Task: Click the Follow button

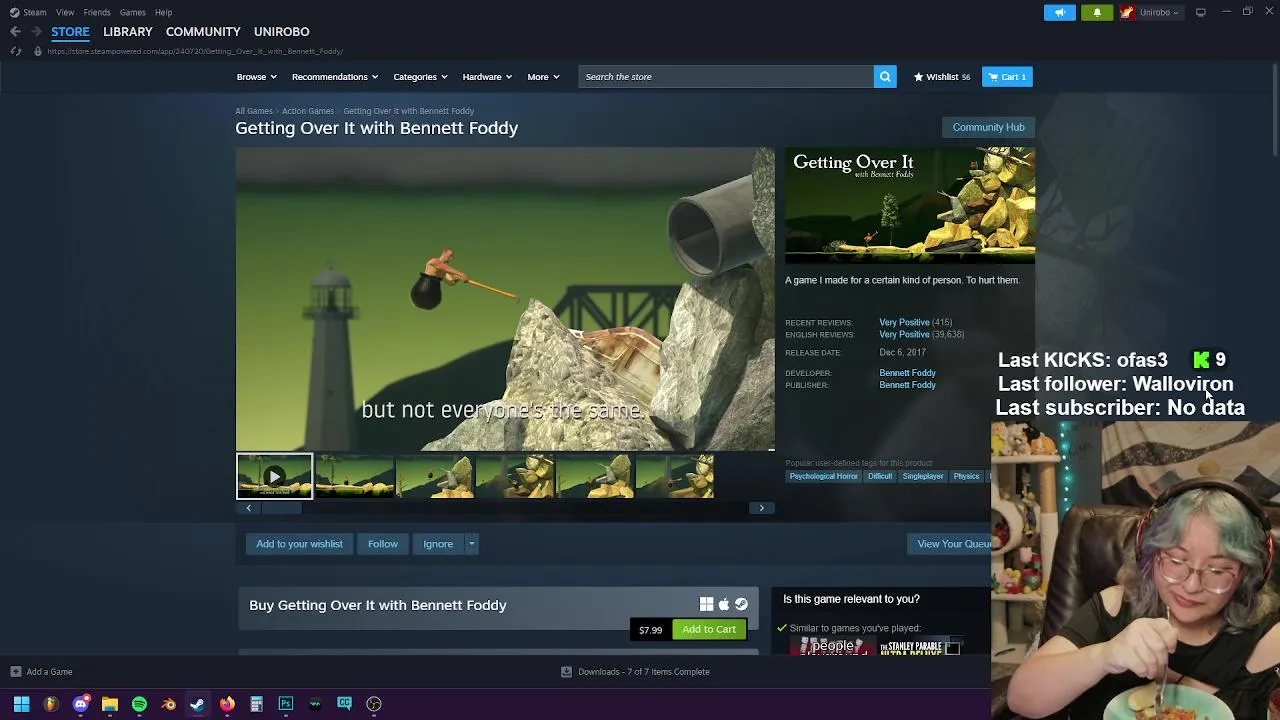Action: [x=382, y=544]
